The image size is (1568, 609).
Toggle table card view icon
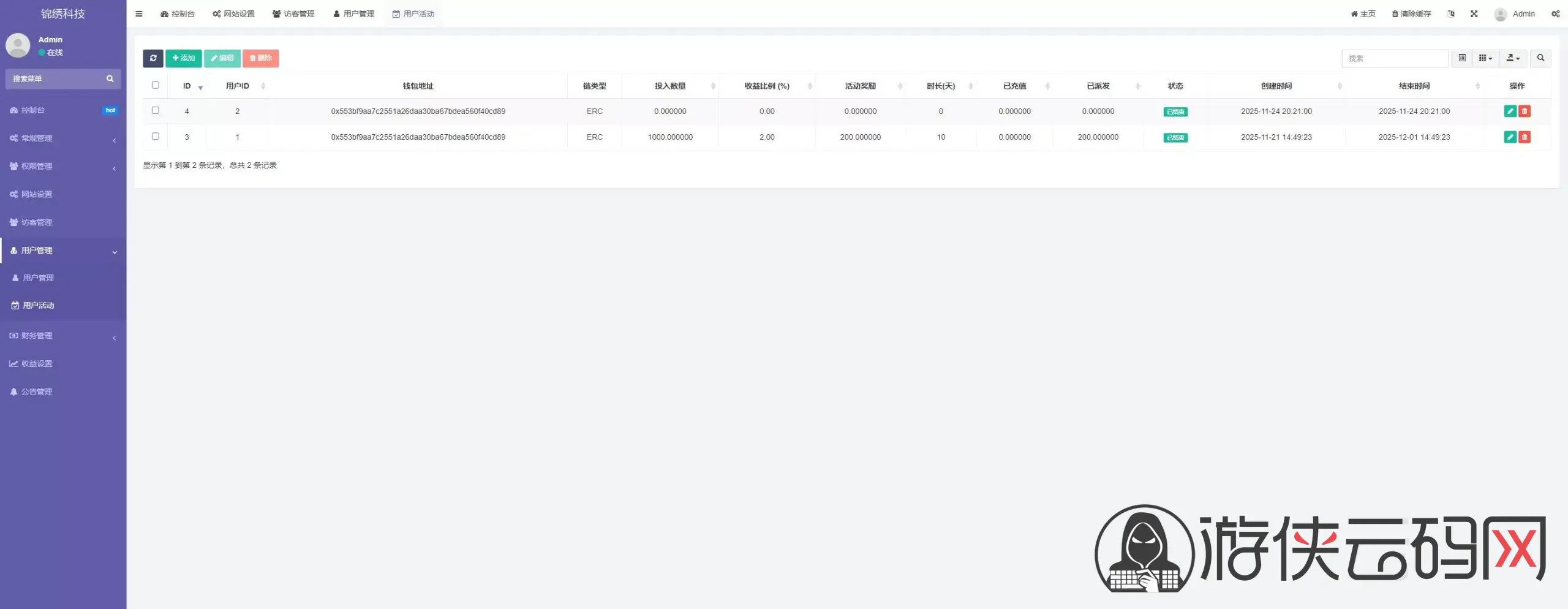(1462, 58)
